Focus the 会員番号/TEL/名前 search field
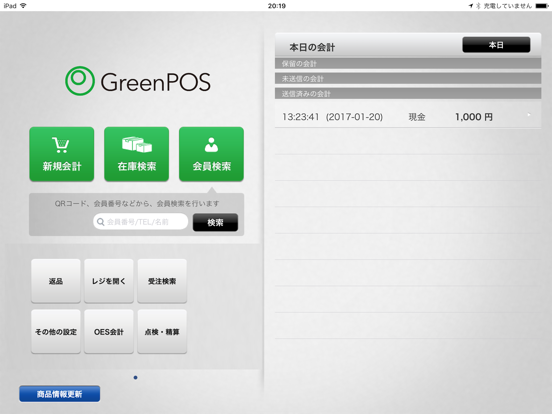This screenshot has height=414, width=552. [140, 222]
